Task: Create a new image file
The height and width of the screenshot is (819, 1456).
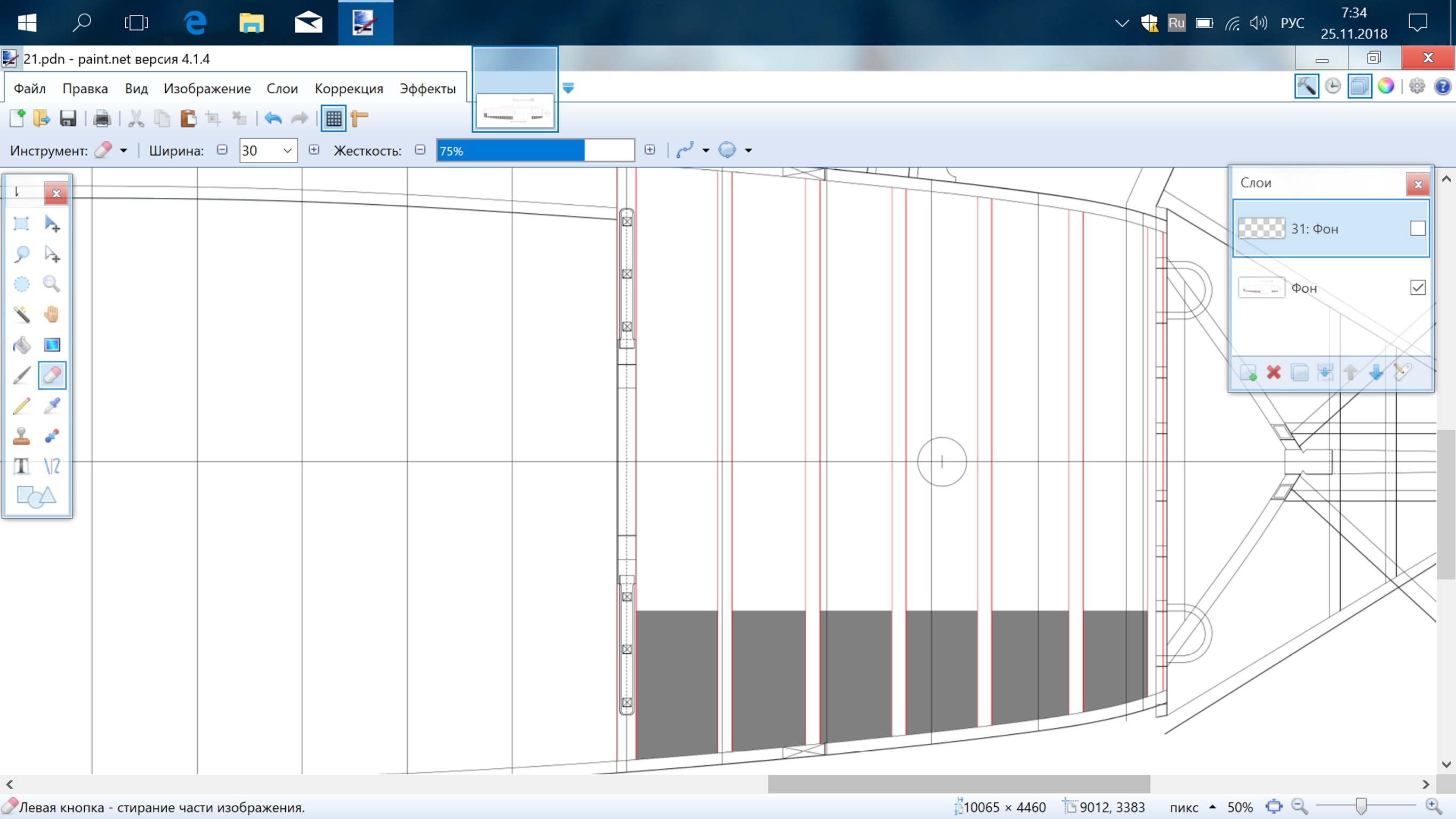Action: click(17, 119)
